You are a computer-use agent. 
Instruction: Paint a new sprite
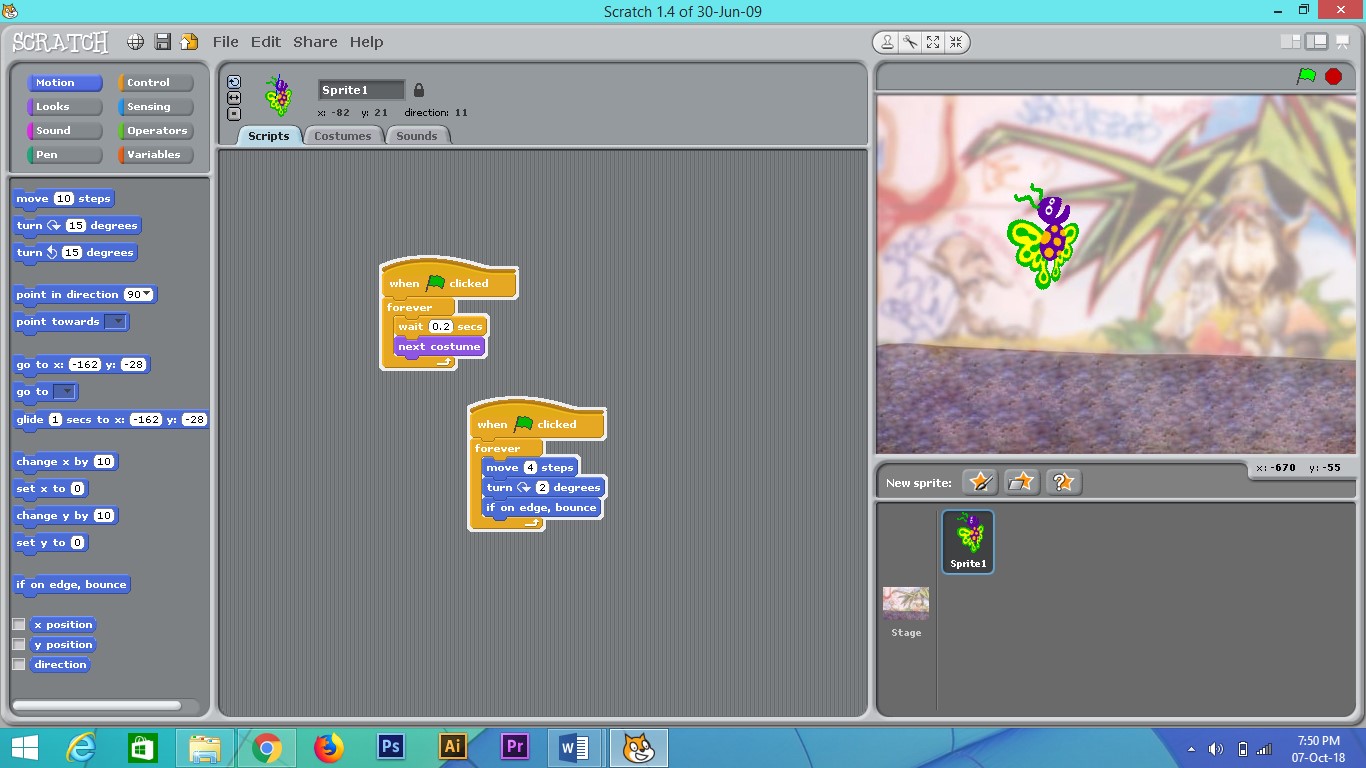[x=980, y=481]
